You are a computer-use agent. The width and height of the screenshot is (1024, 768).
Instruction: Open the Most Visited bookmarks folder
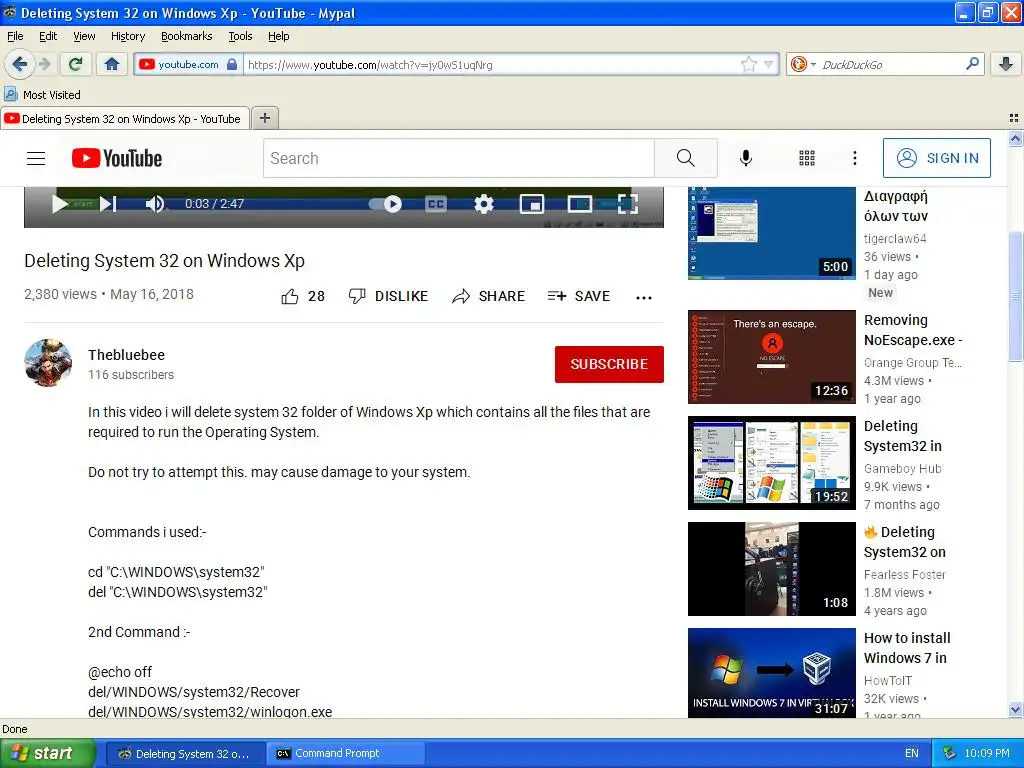coord(43,95)
